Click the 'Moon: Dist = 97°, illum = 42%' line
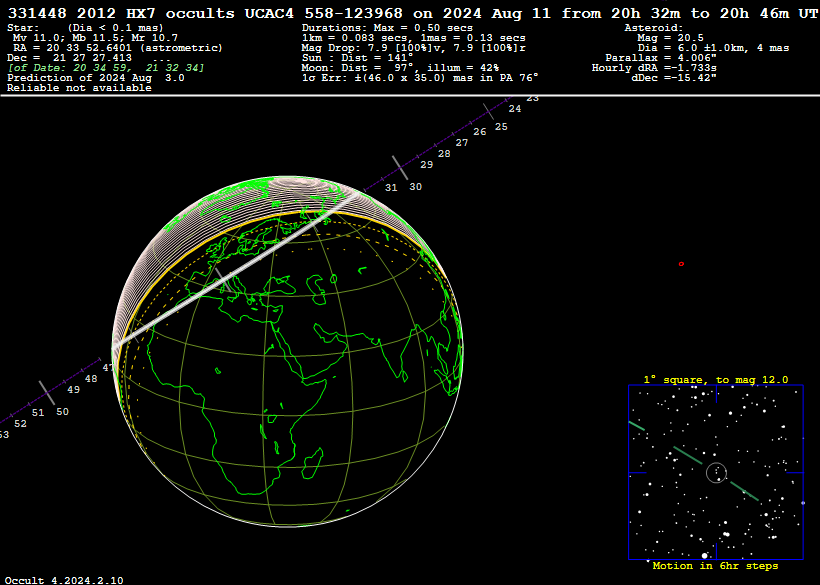 400,67
